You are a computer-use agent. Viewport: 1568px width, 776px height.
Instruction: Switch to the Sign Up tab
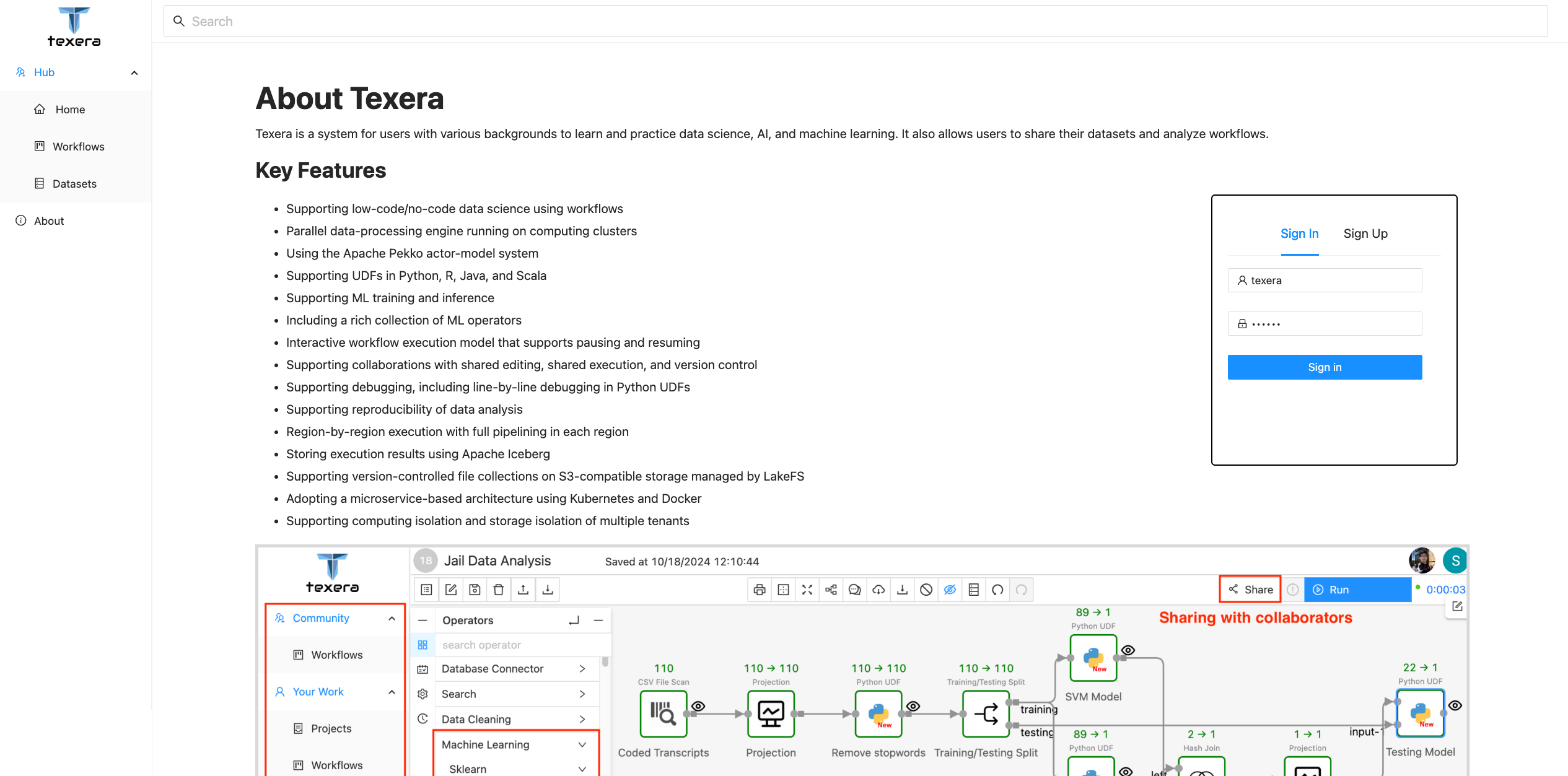(1365, 234)
